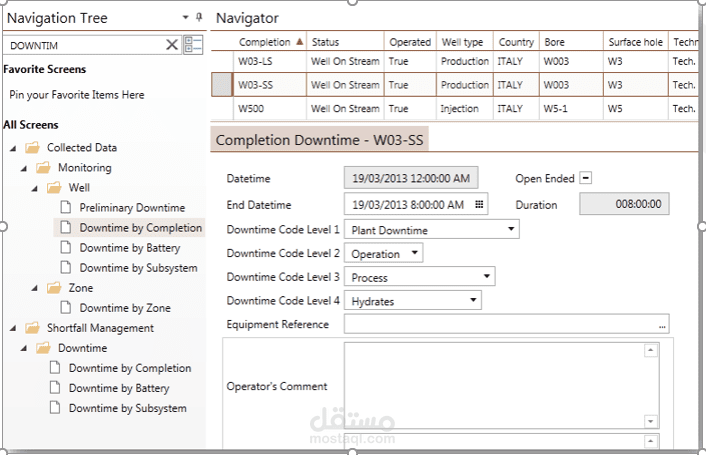The width and height of the screenshot is (706, 455).
Task: Open Downtime by Battery under Well
Action: [130, 248]
